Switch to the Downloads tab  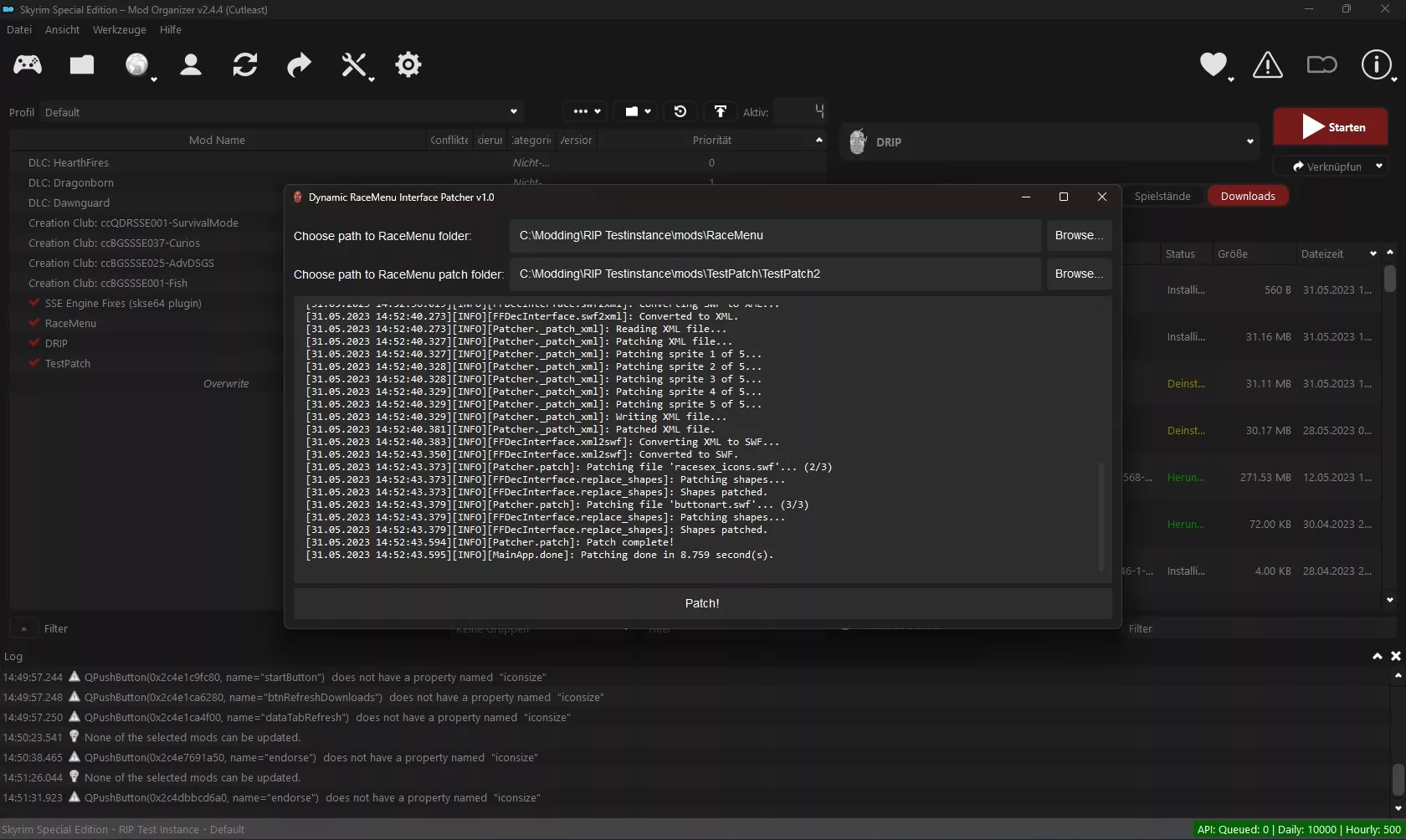(x=1248, y=196)
